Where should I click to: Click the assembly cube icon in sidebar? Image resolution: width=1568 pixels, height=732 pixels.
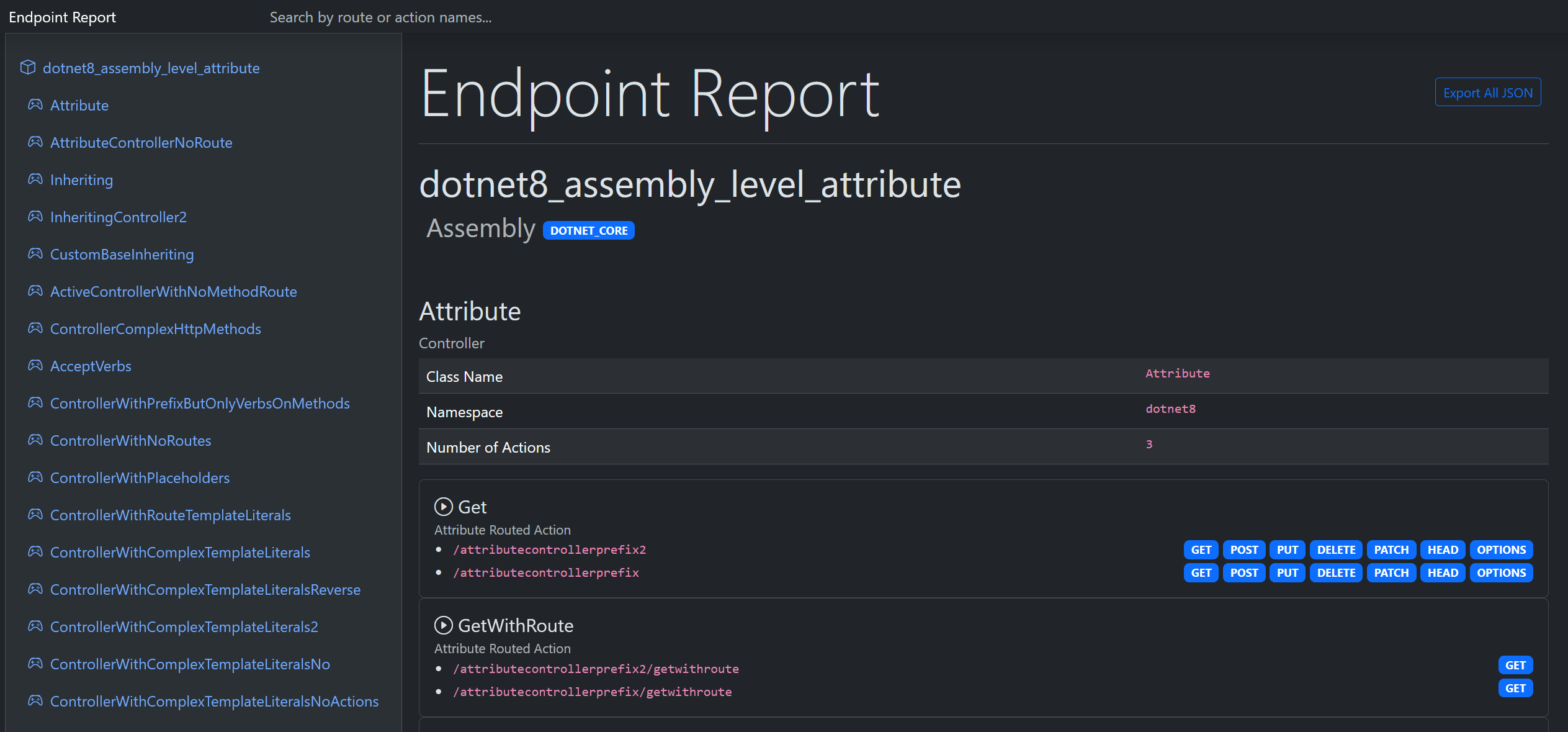pyautogui.click(x=28, y=67)
